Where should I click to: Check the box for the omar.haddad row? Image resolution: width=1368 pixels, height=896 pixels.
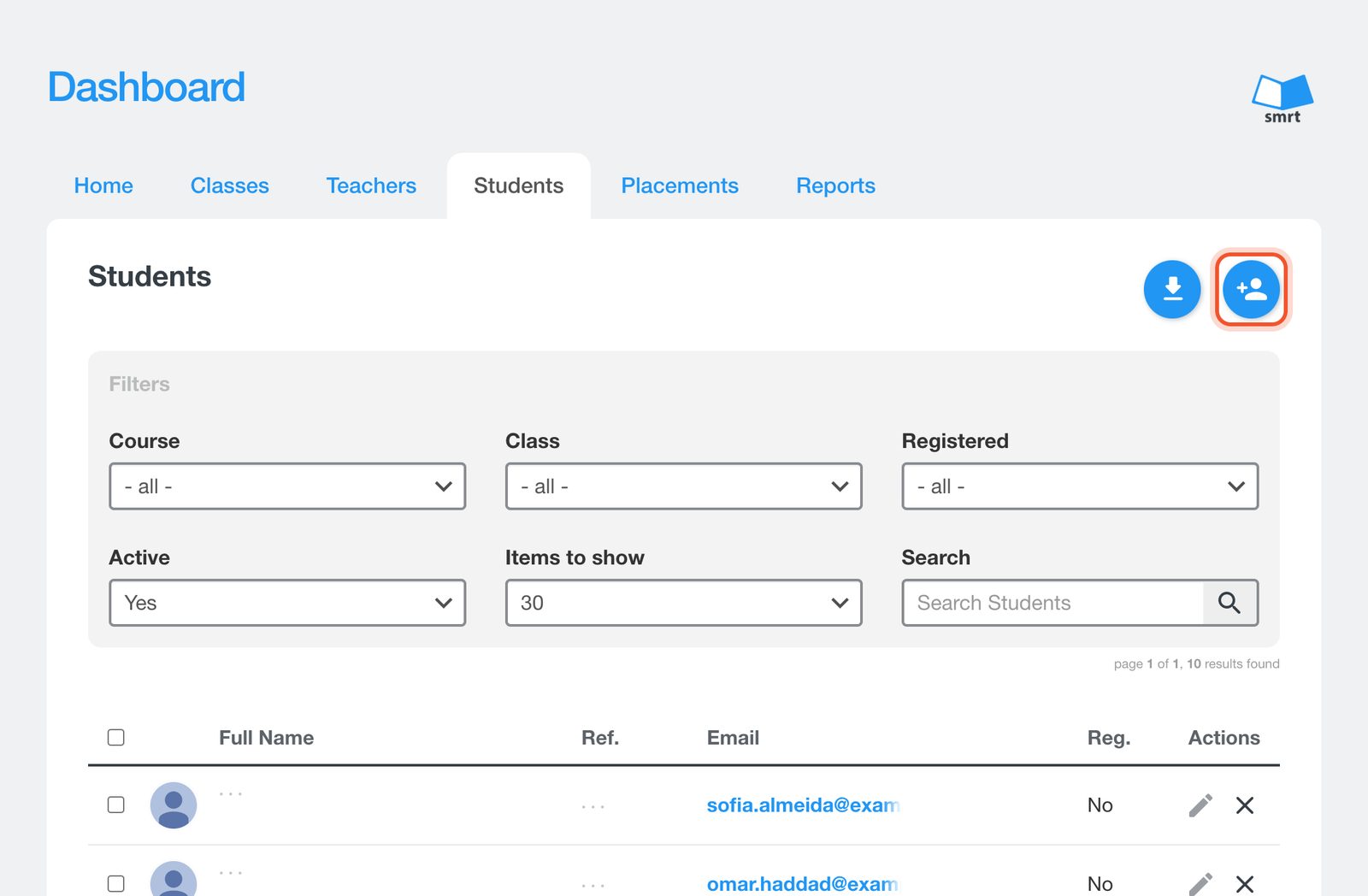tap(116, 883)
